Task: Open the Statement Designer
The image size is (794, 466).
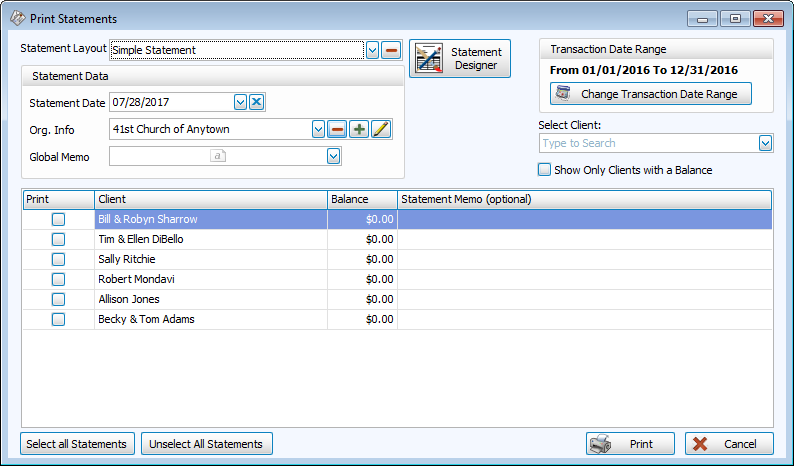Action: tap(460, 59)
